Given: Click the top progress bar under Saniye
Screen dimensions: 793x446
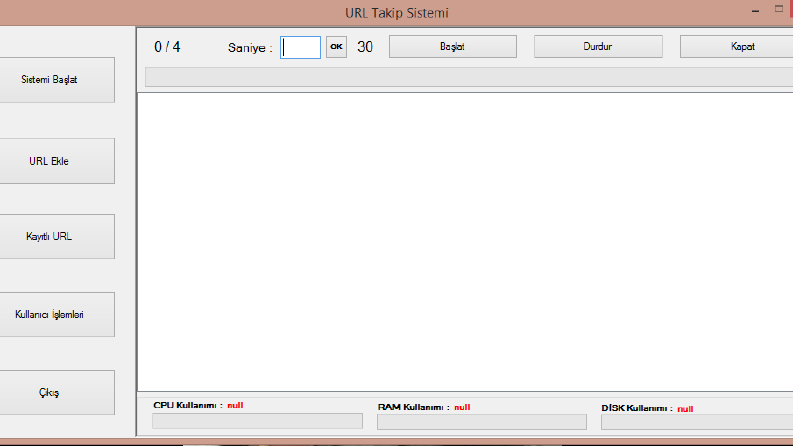Looking at the screenshot, I should (469, 77).
